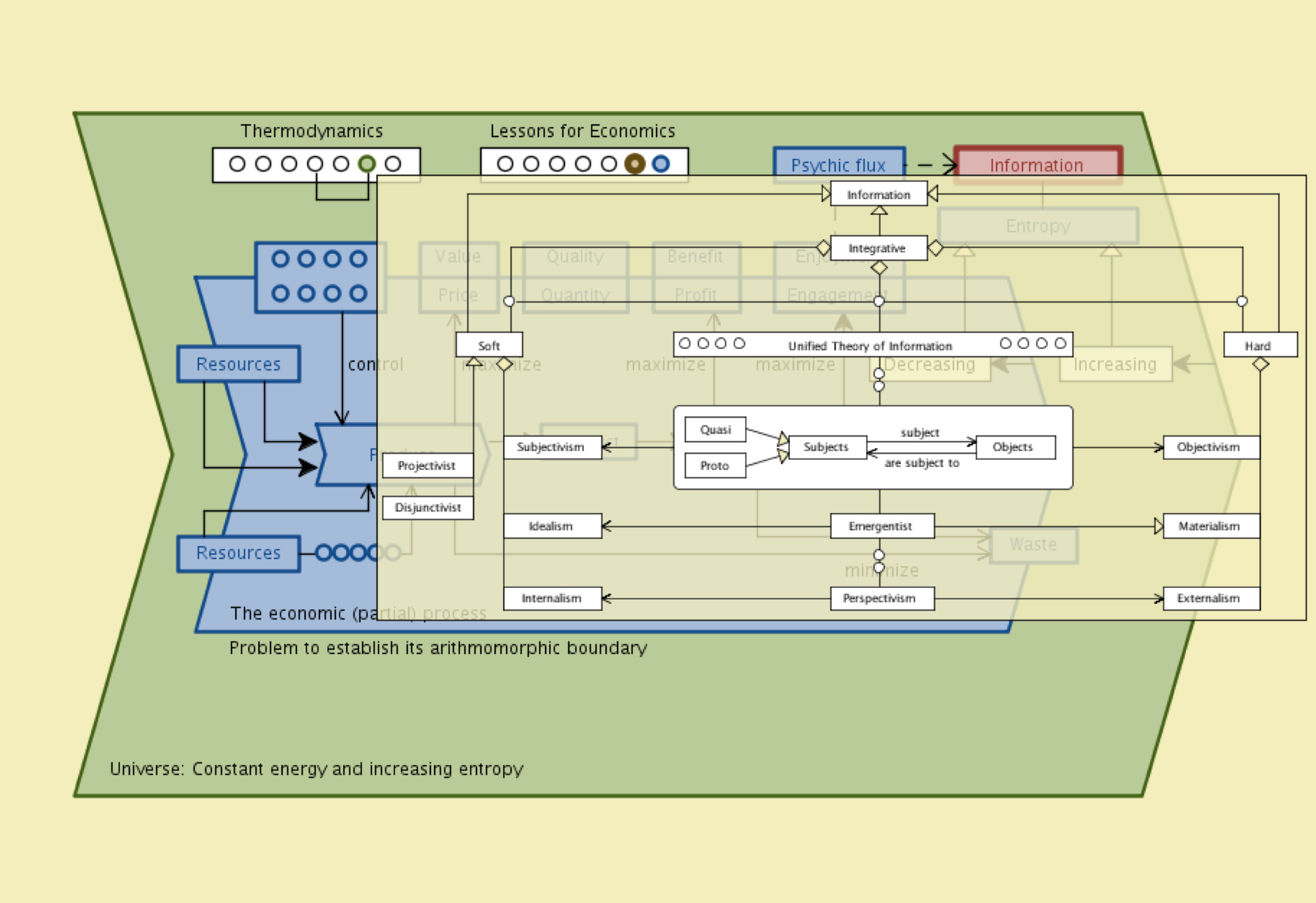Viewport: 1316px width, 903px height.
Task: Click the upper blue Resources box
Action: point(238,364)
